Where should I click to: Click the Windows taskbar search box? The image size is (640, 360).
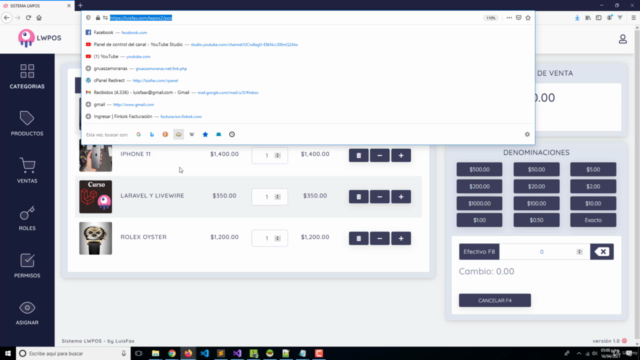point(73,353)
